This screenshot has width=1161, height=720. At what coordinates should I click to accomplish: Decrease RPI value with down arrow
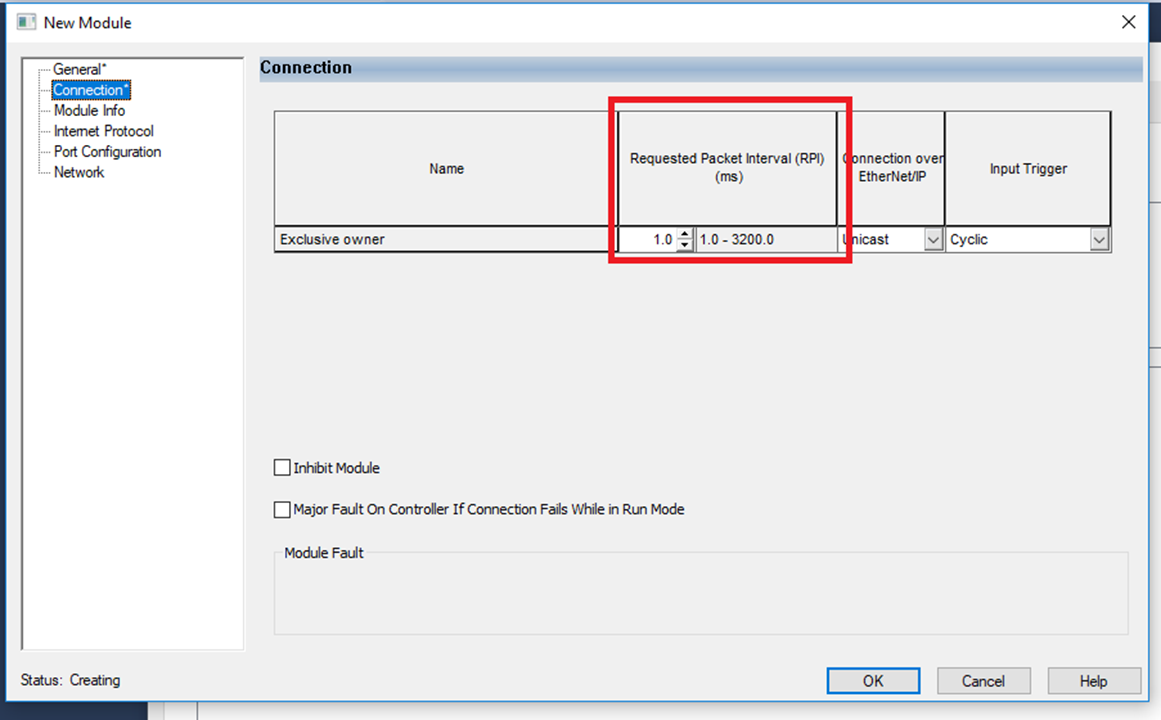684,245
